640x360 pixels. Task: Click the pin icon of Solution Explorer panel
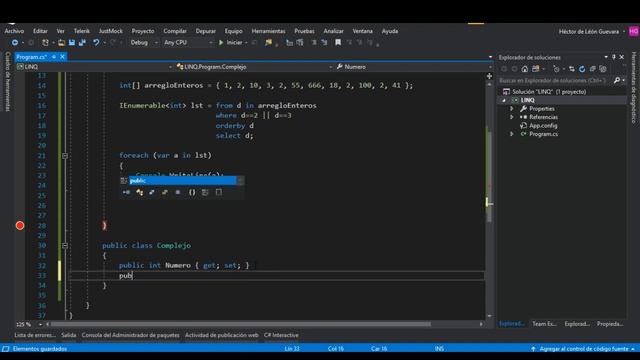[x=613, y=57]
